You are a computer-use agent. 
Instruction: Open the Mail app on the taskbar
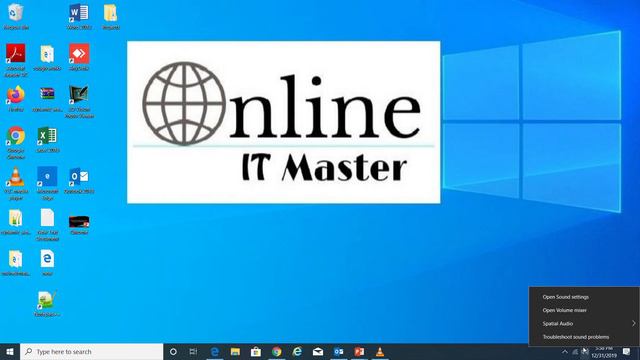(x=318, y=351)
